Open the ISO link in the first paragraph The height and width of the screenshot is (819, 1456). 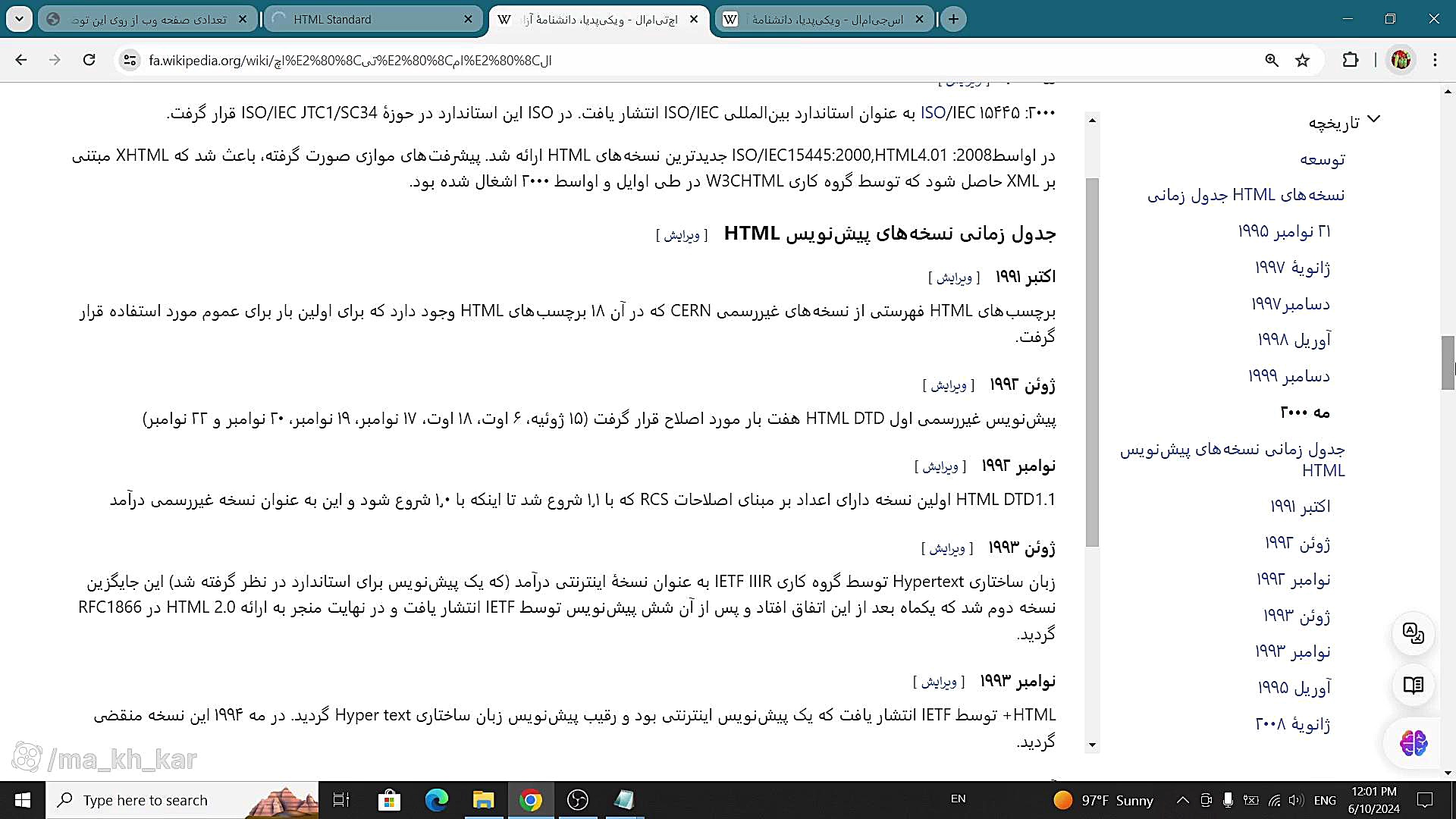pos(933,113)
